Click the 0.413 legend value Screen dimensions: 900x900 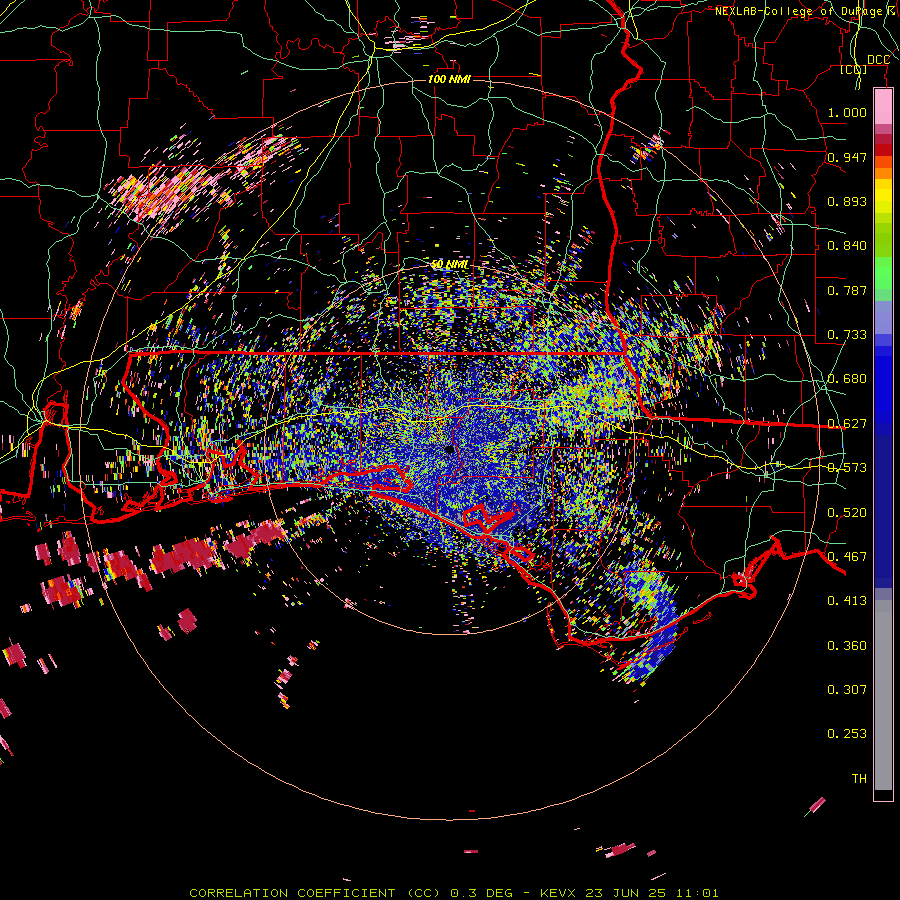(x=847, y=601)
